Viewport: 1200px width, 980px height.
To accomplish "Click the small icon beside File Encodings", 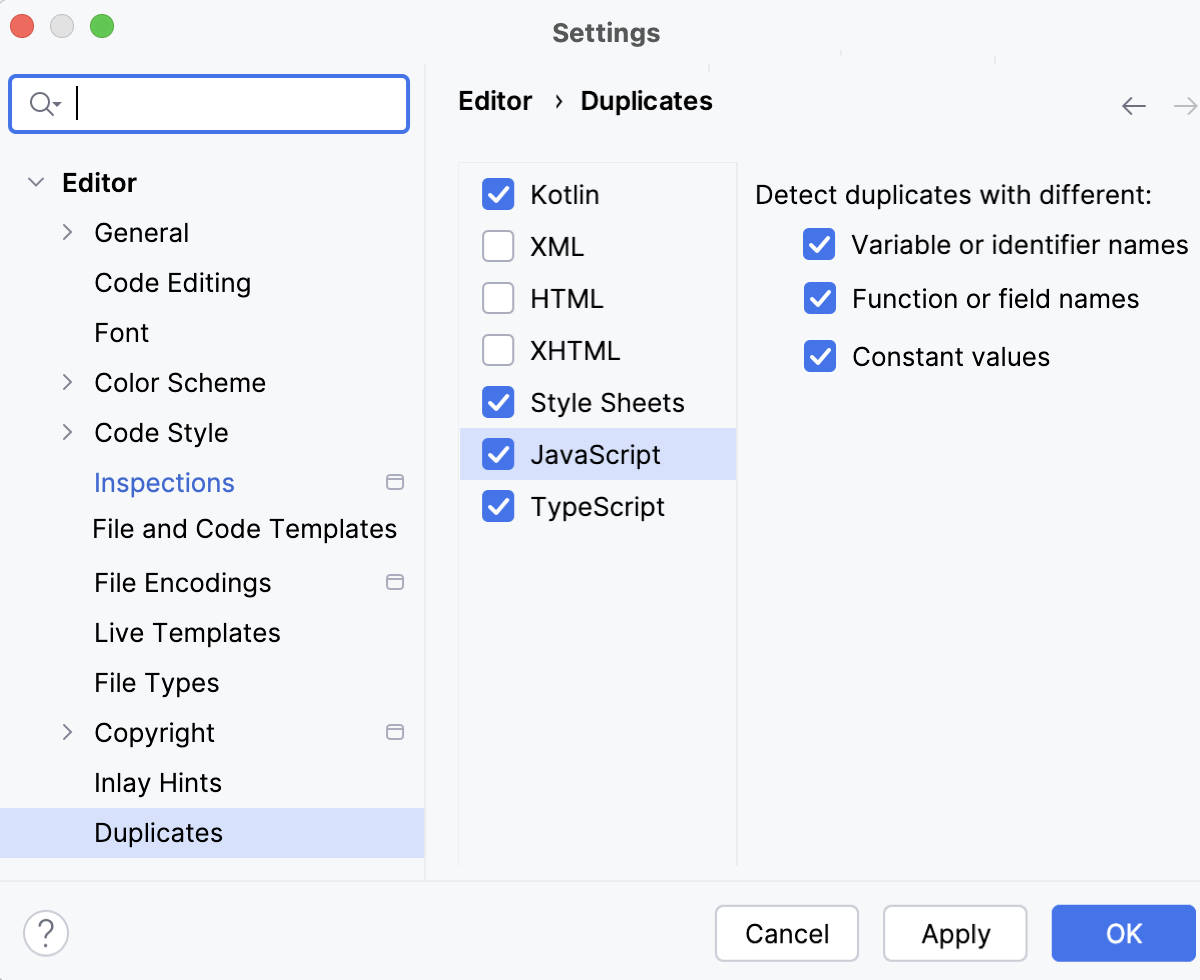I will [x=396, y=582].
